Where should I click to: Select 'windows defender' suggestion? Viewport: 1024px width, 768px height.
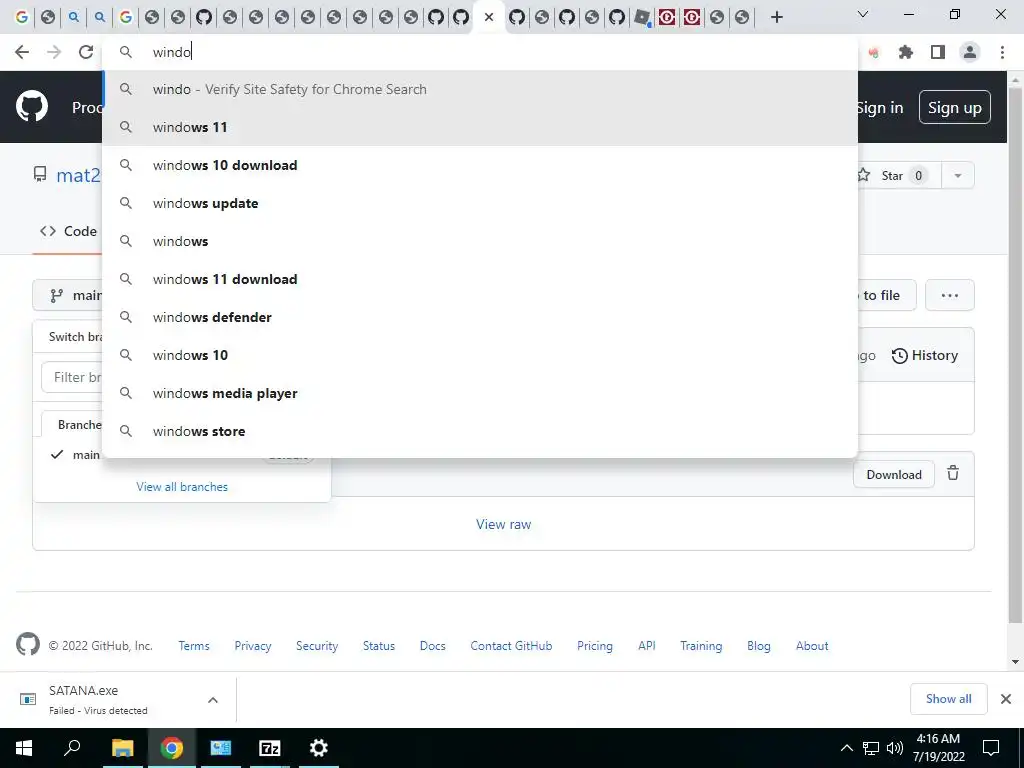point(480,317)
